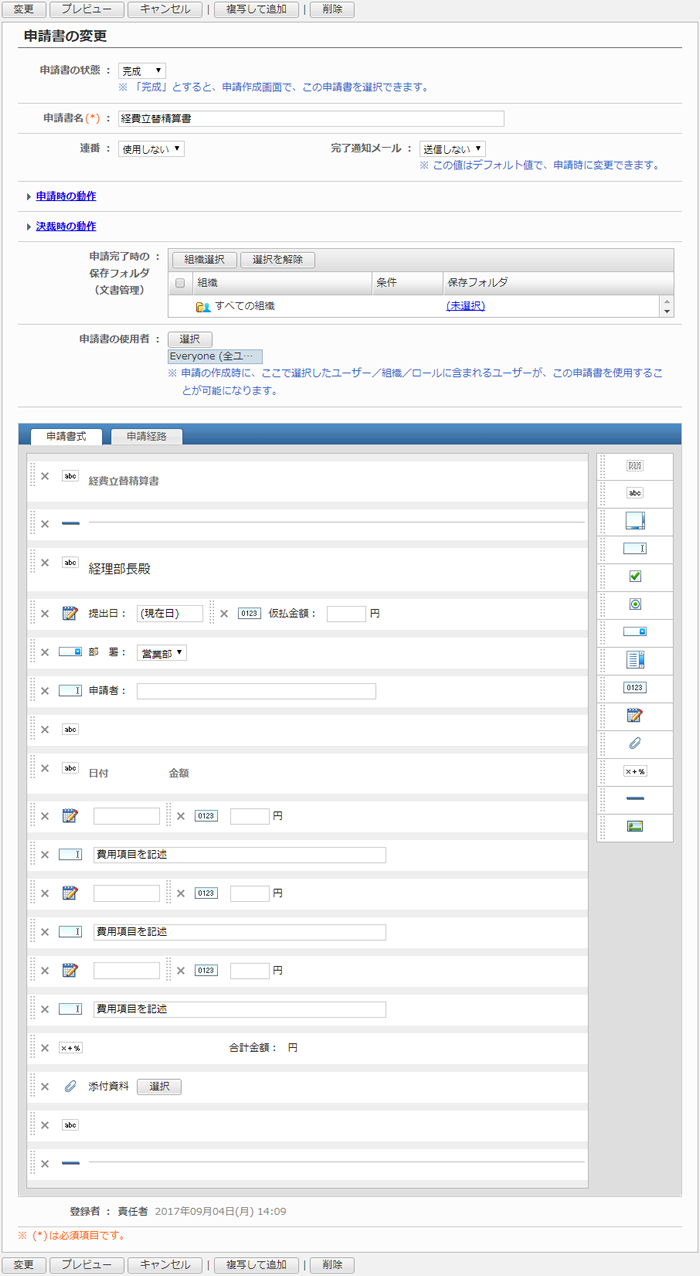Image resolution: width=700 pixels, height=1276 pixels.
Task: Select the multi-line text area icon in the right palette
Action: (x=634, y=520)
